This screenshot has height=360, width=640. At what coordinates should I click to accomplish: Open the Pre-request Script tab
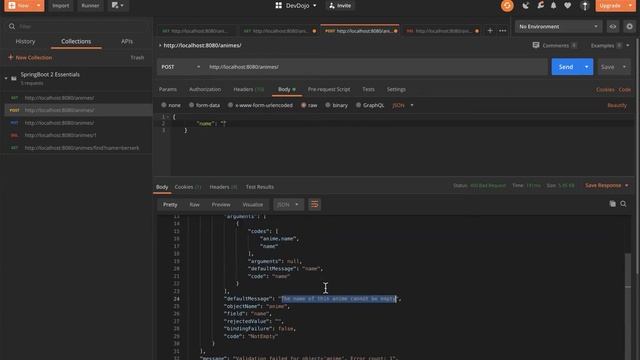pos(329,89)
